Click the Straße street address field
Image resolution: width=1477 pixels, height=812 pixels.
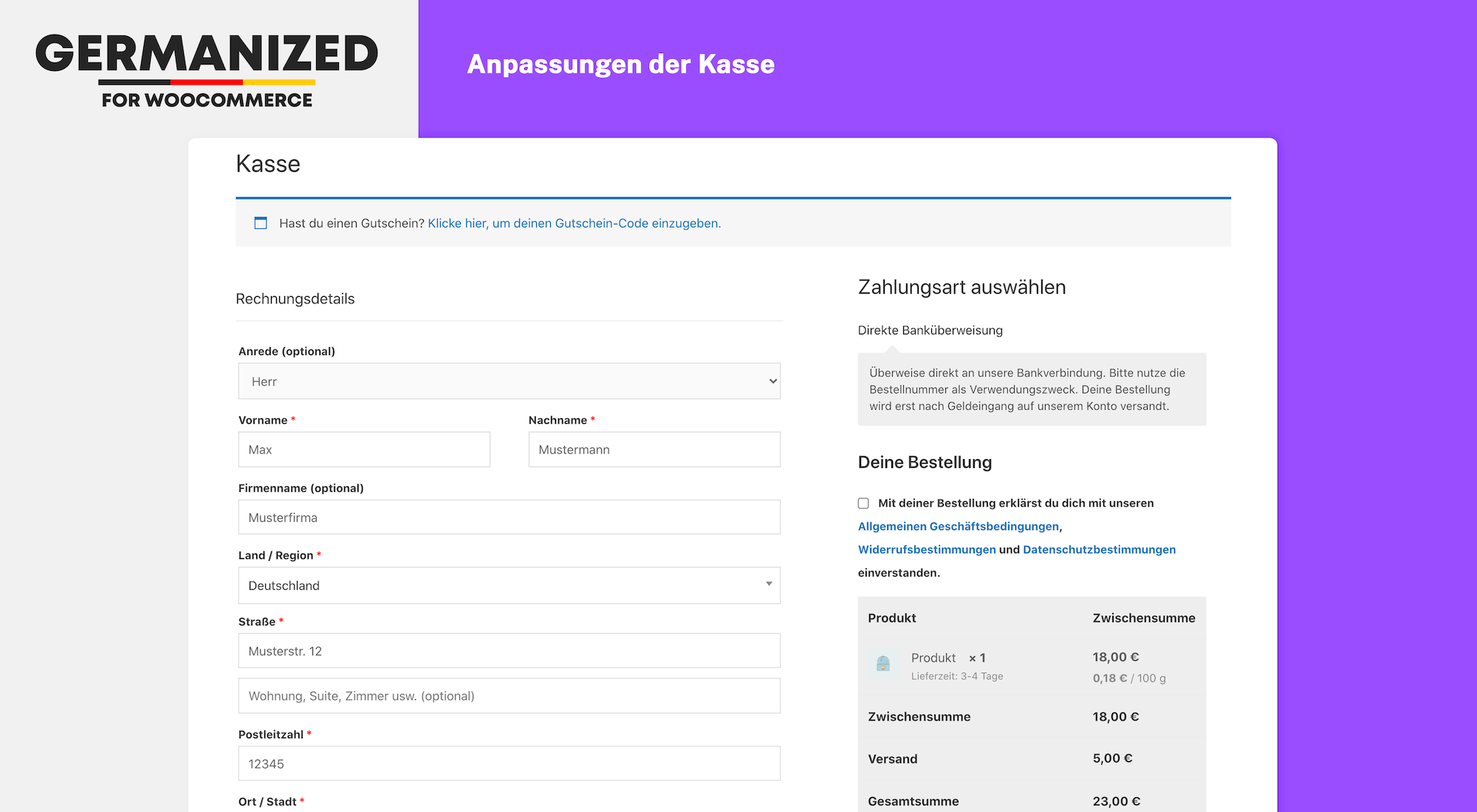[509, 651]
